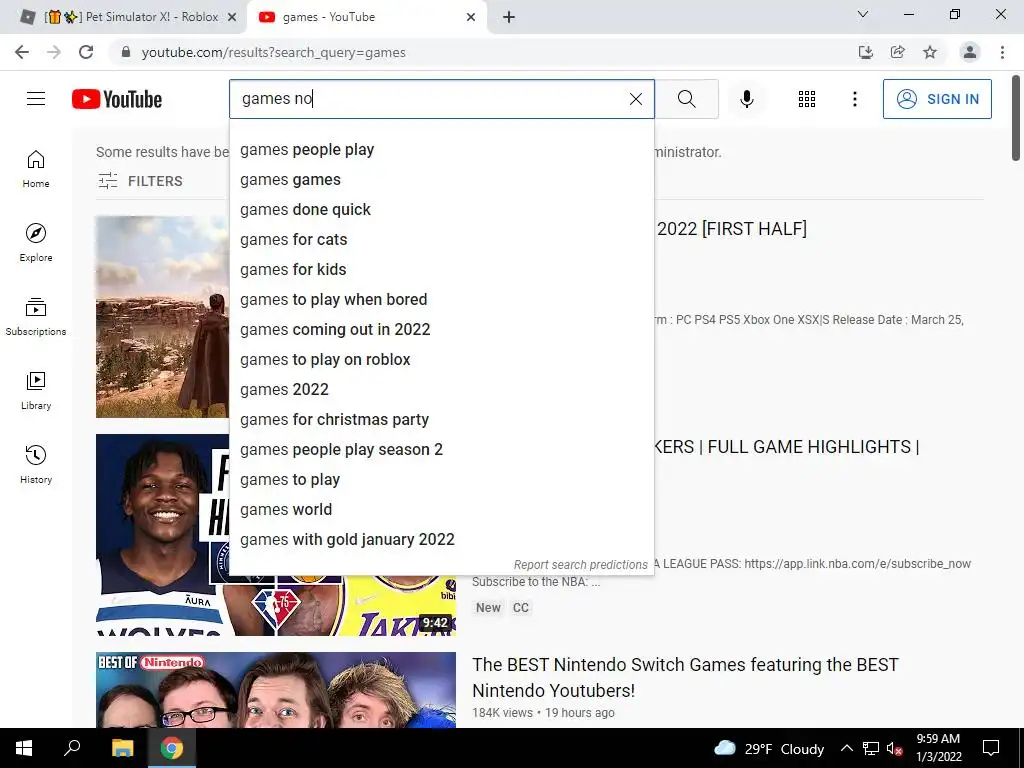Click in the search field containing 'games no'

pos(431,99)
